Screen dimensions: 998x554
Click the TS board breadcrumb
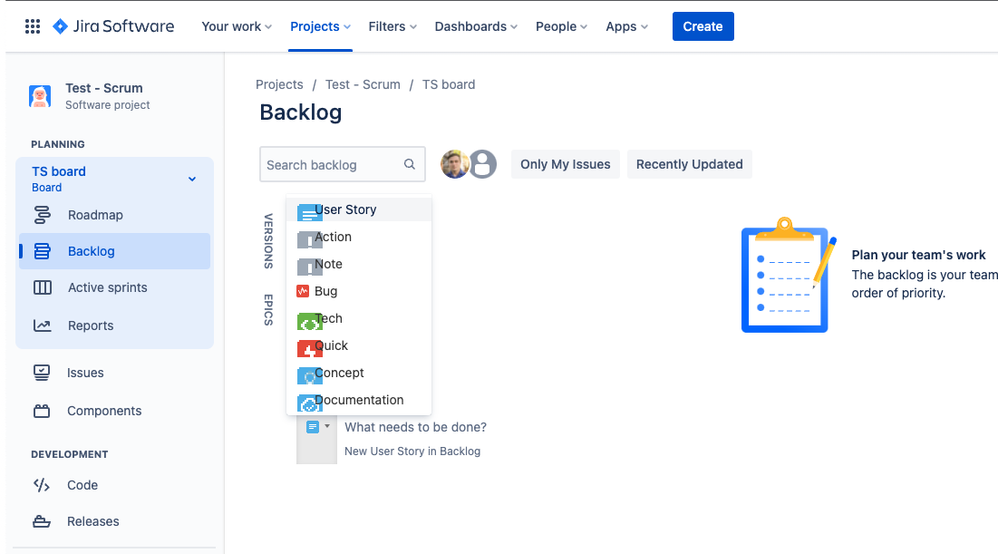(449, 84)
